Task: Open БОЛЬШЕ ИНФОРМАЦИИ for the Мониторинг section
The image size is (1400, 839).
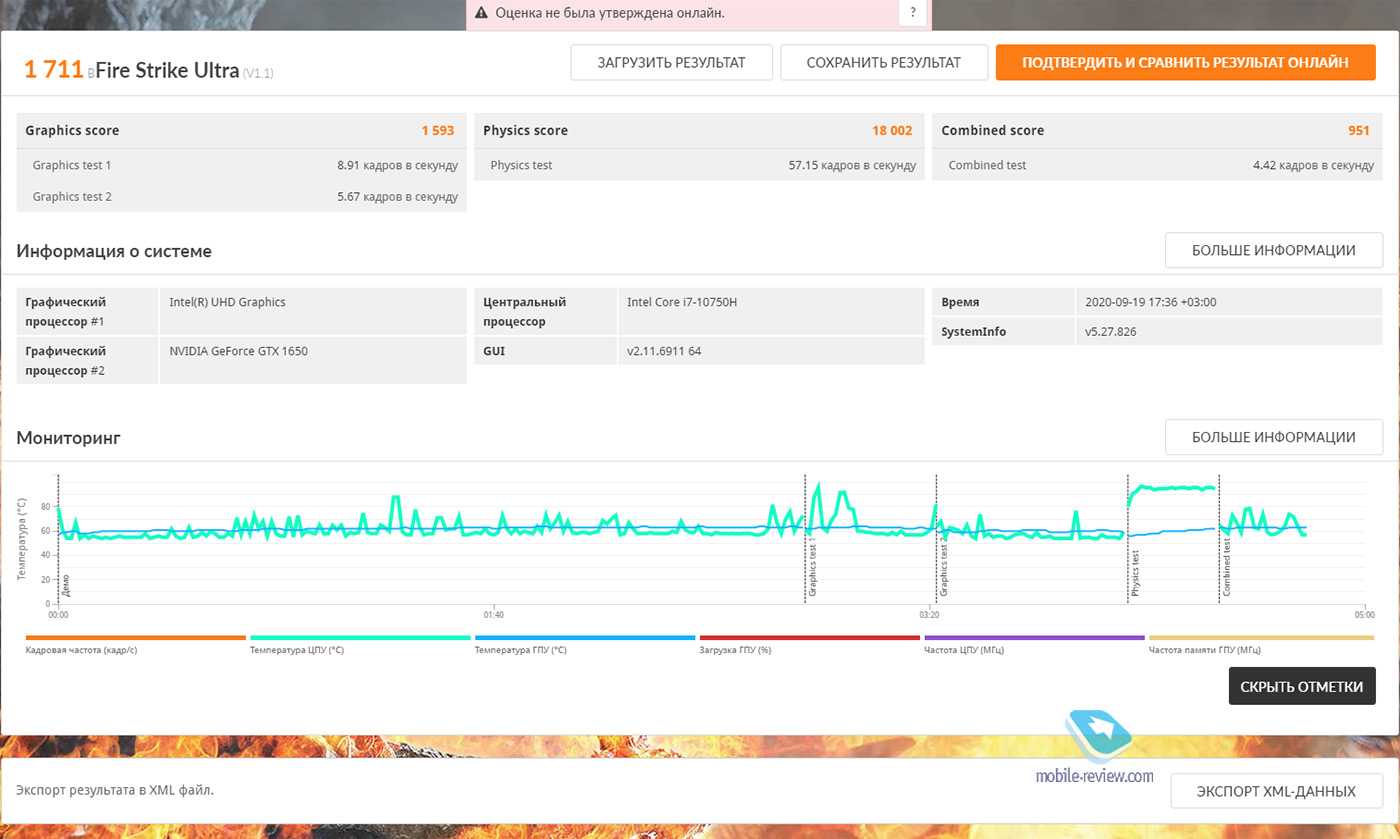Action: coord(1274,437)
